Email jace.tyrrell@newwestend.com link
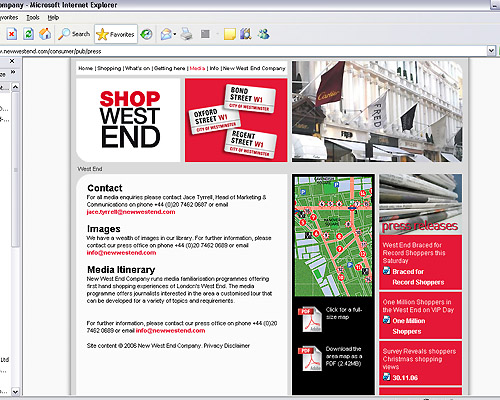The height and width of the screenshot is (400, 500). [131, 212]
